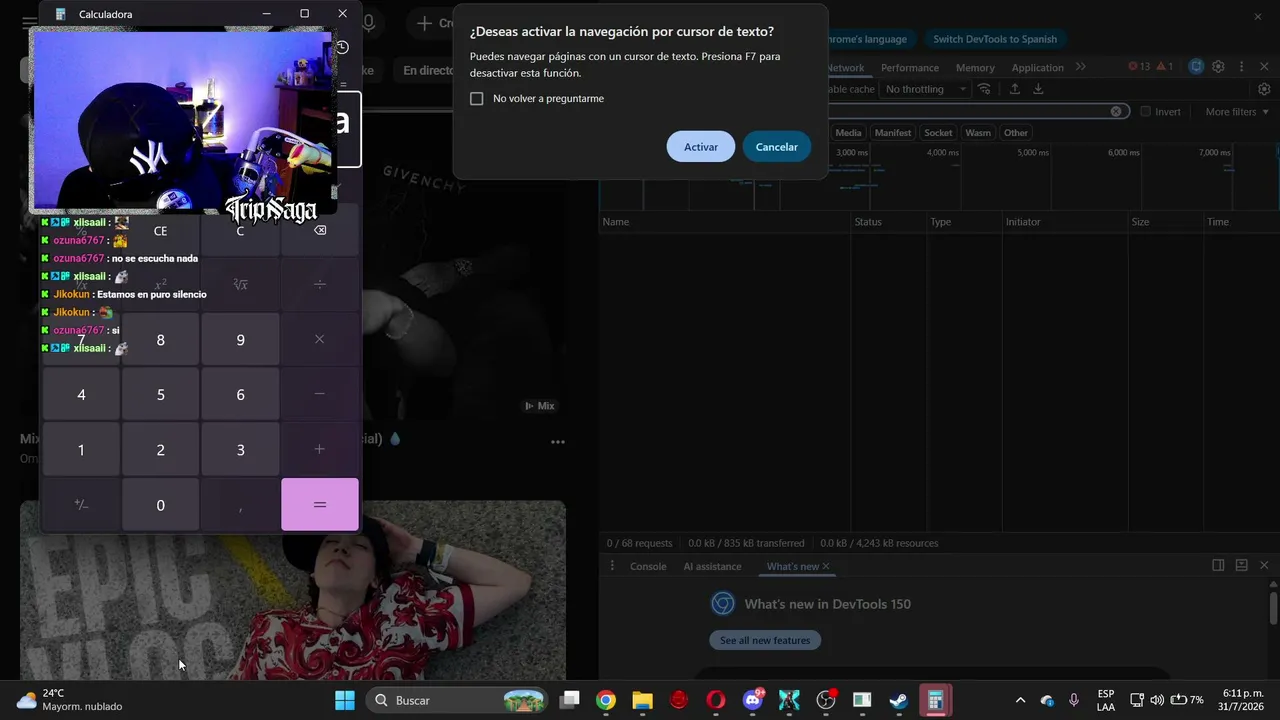This screenshot has width=1280, height=720.
Task: Click the Calculator plus key
Action: [320, 449]
